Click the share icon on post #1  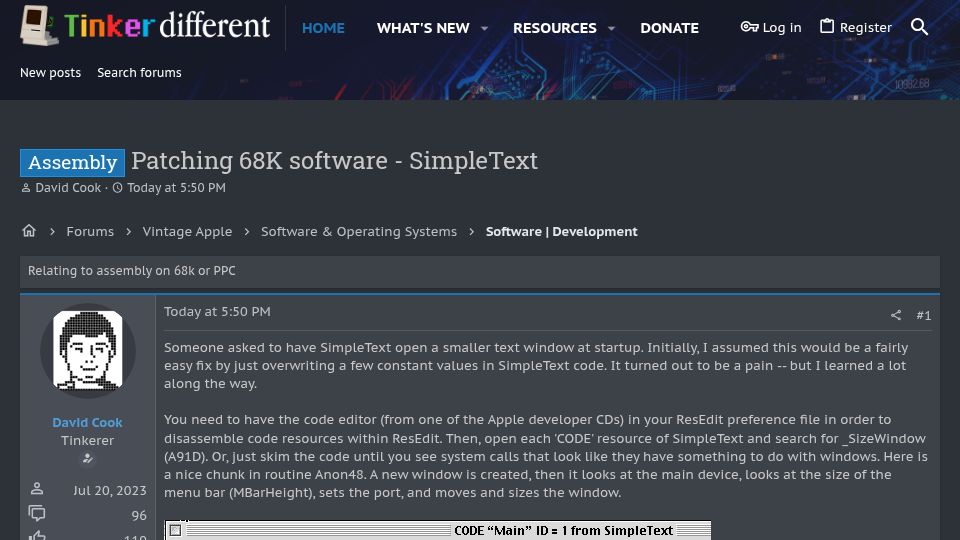[896, 315]
